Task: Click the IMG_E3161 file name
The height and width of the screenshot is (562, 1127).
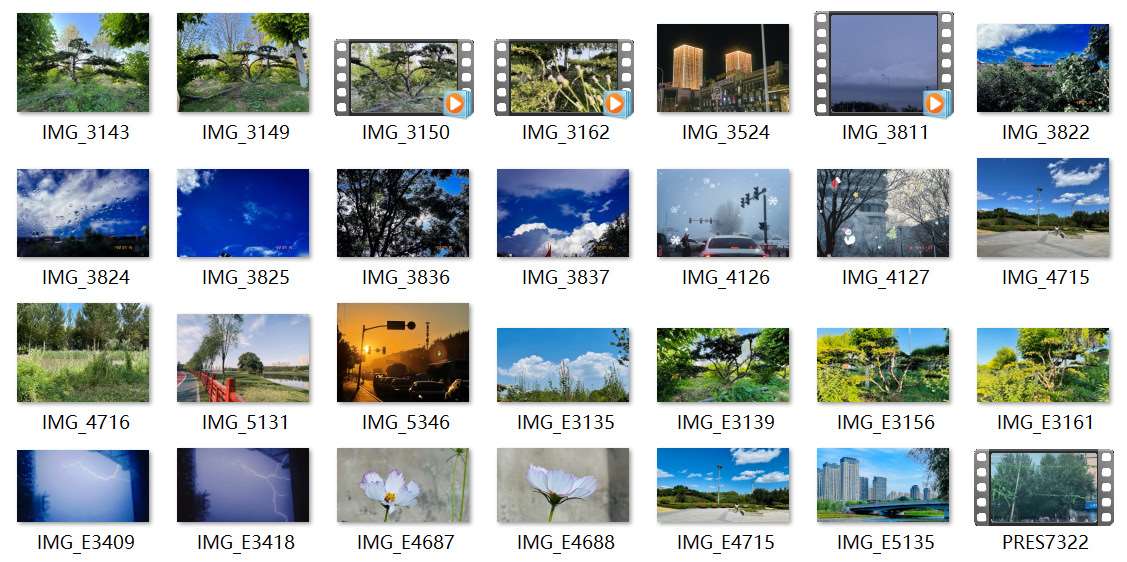Action: [1046, 422]
